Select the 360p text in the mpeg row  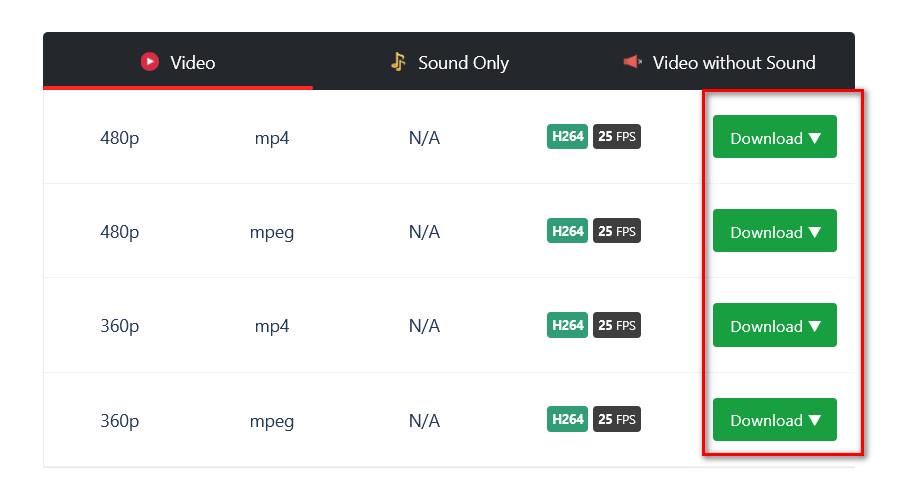coord(120,421)
